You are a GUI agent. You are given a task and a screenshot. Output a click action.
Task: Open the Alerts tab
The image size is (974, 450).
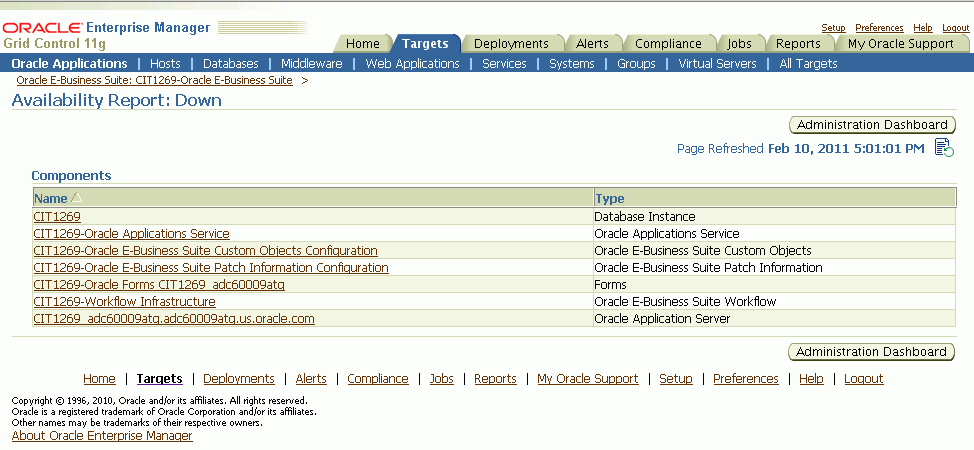pos(593,44)
